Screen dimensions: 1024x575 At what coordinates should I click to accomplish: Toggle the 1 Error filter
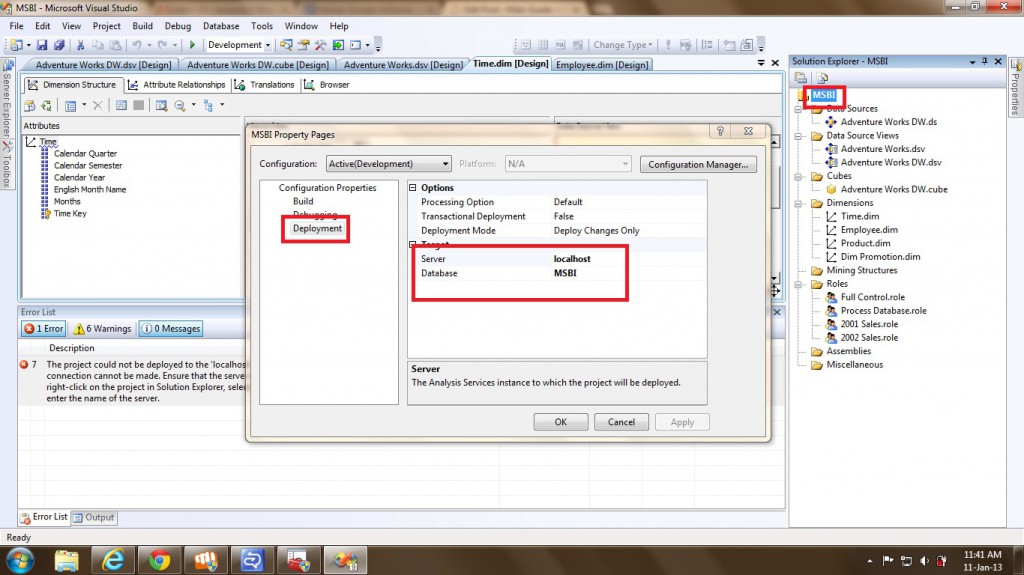tap(44, 328)
